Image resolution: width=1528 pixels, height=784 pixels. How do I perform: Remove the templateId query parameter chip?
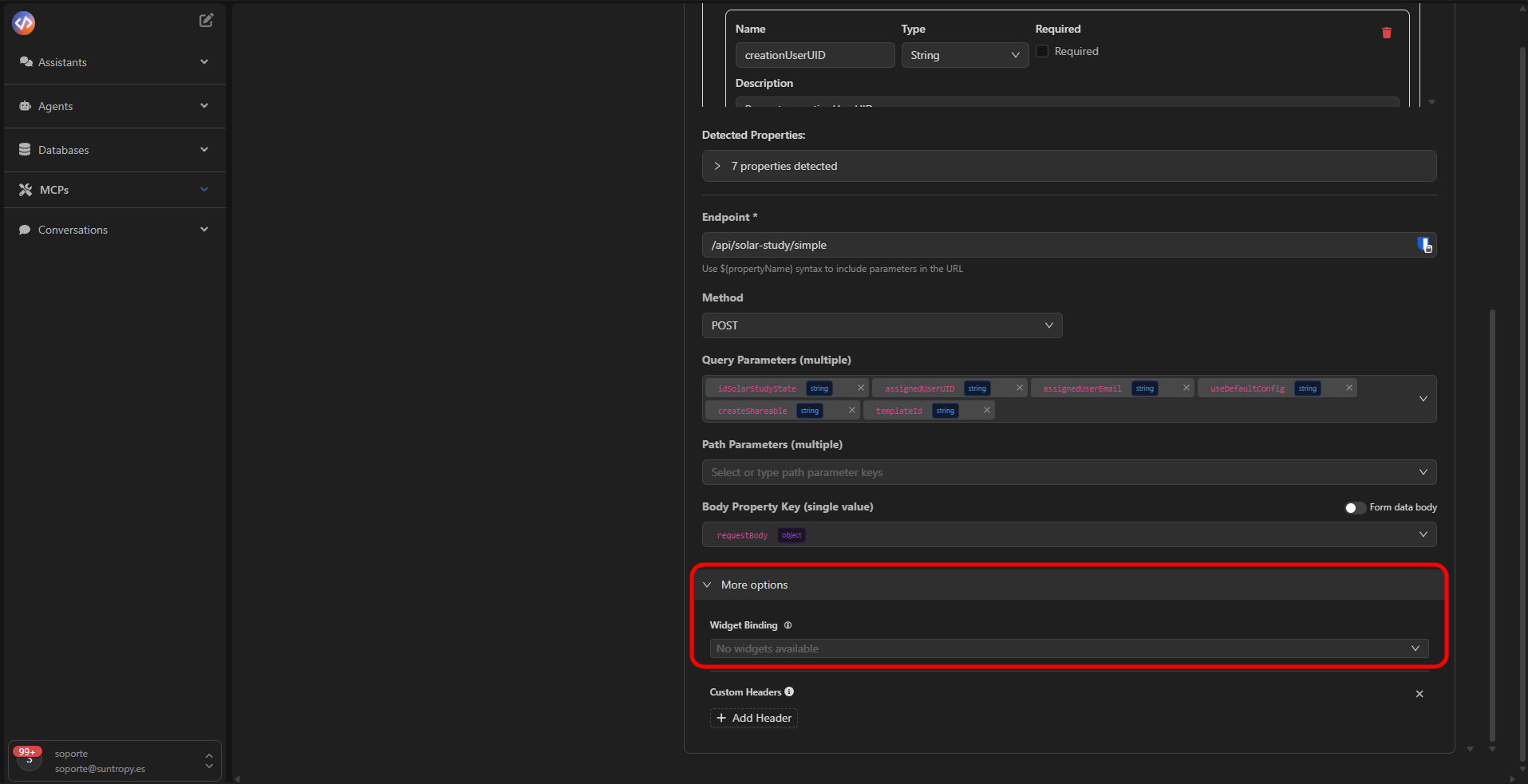pos(986,410)
